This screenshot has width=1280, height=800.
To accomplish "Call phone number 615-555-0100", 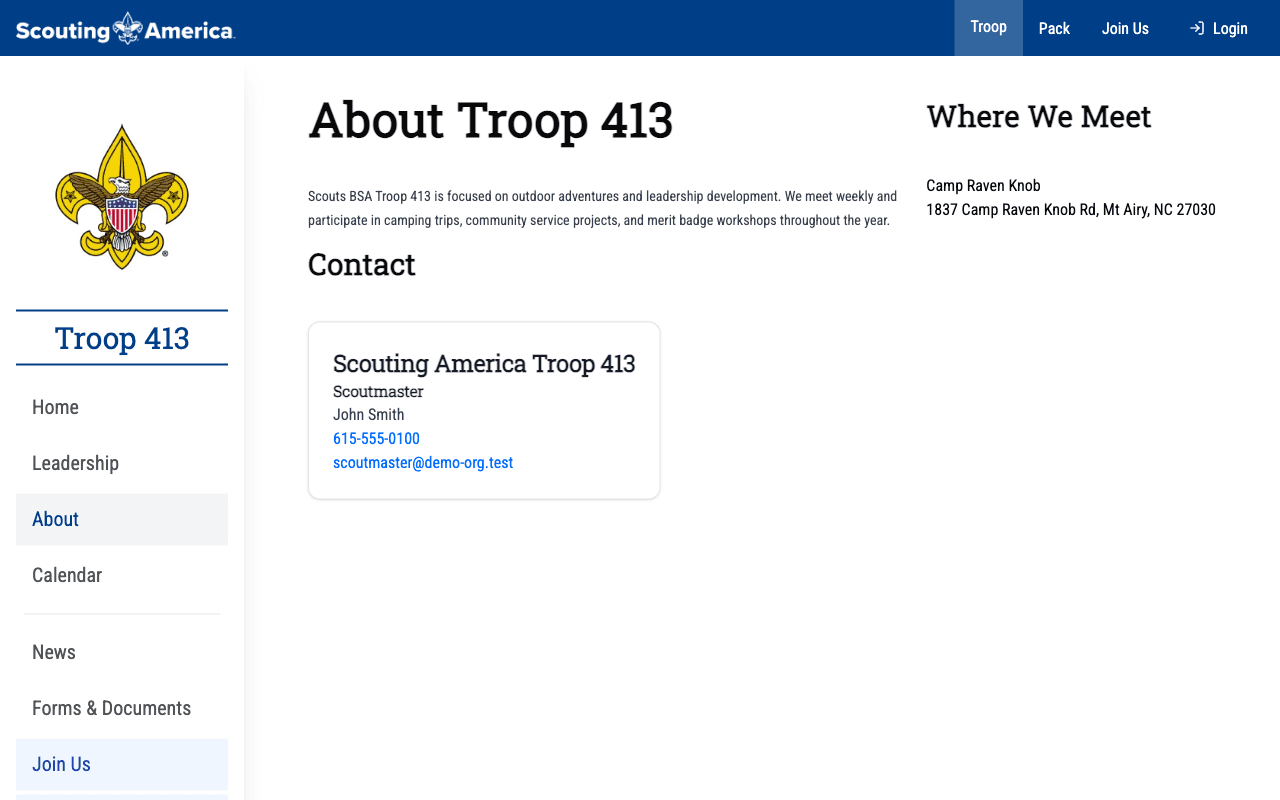I will coord(376,439).
